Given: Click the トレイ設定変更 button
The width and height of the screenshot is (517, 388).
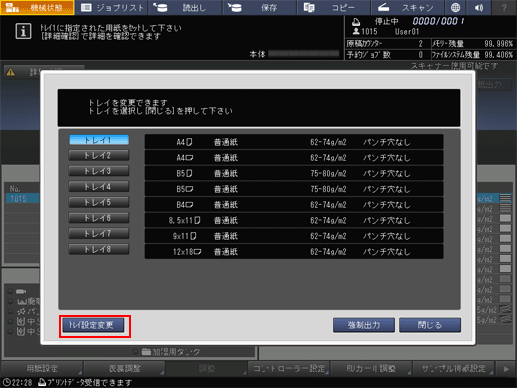Looking at the screenshot, I should (x=93, y=325).
